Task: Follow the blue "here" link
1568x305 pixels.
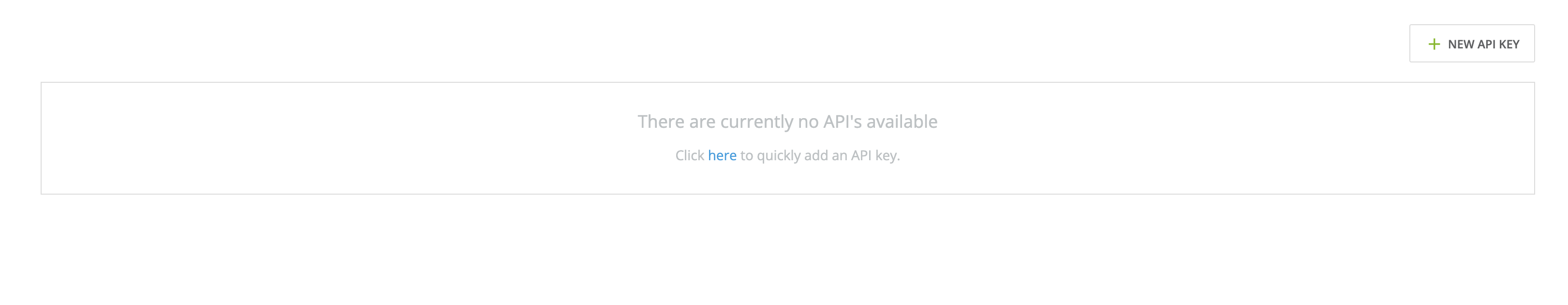Action: click(722, 155)
